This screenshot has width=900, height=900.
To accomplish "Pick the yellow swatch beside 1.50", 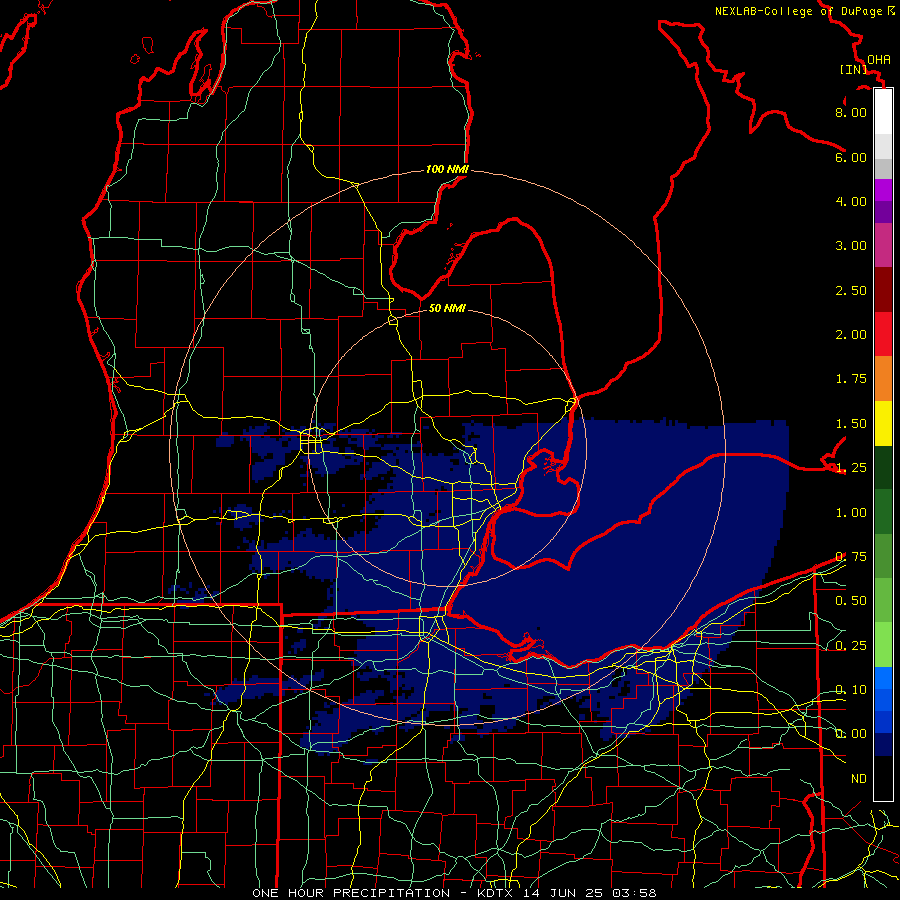I will (883, 423).
